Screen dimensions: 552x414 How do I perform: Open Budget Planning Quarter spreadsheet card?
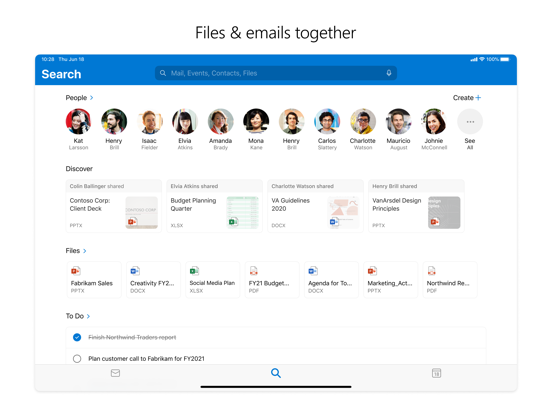click(214, 206)
